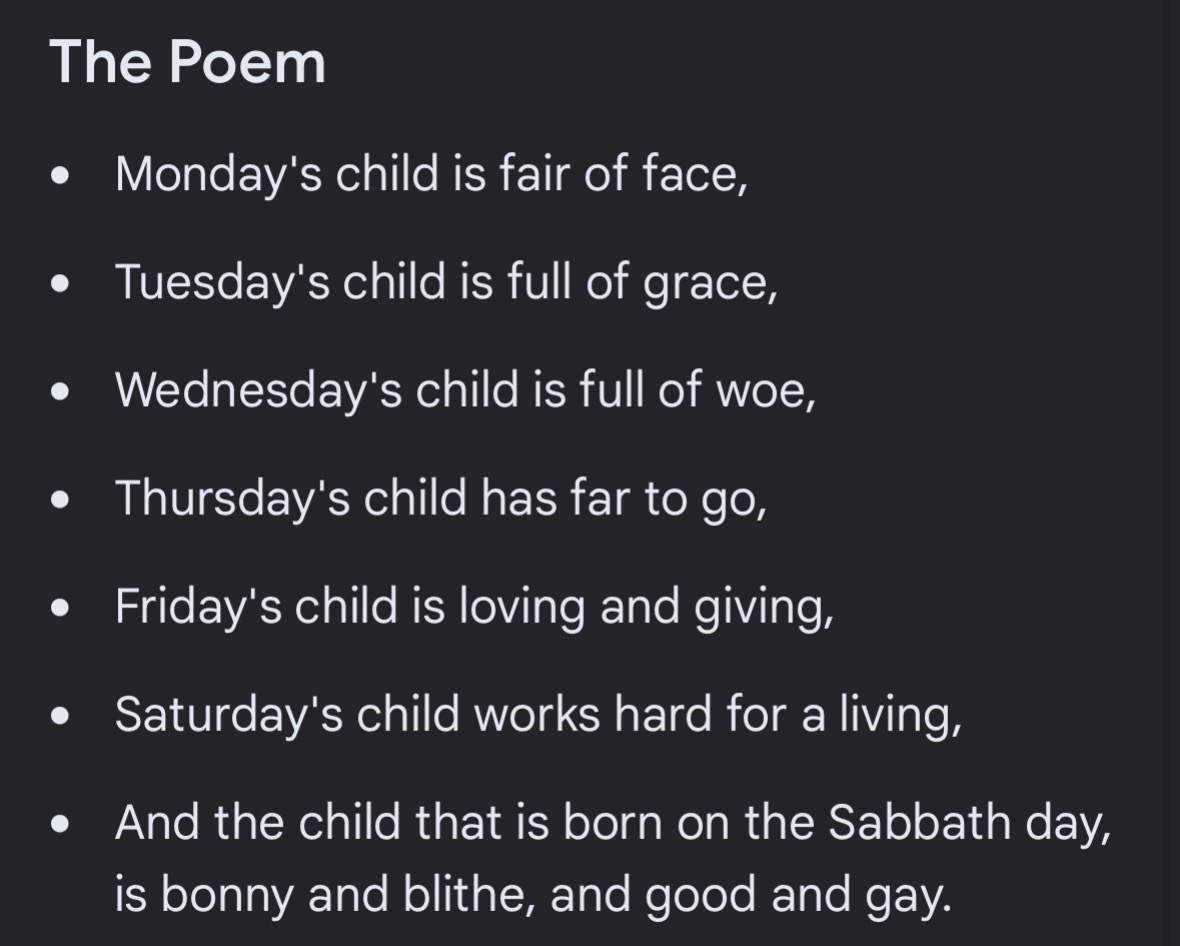The image size is (1180, 946).
Task: Select the line 'Wednesday's child is full of woe'
Action: pos(465,390)
